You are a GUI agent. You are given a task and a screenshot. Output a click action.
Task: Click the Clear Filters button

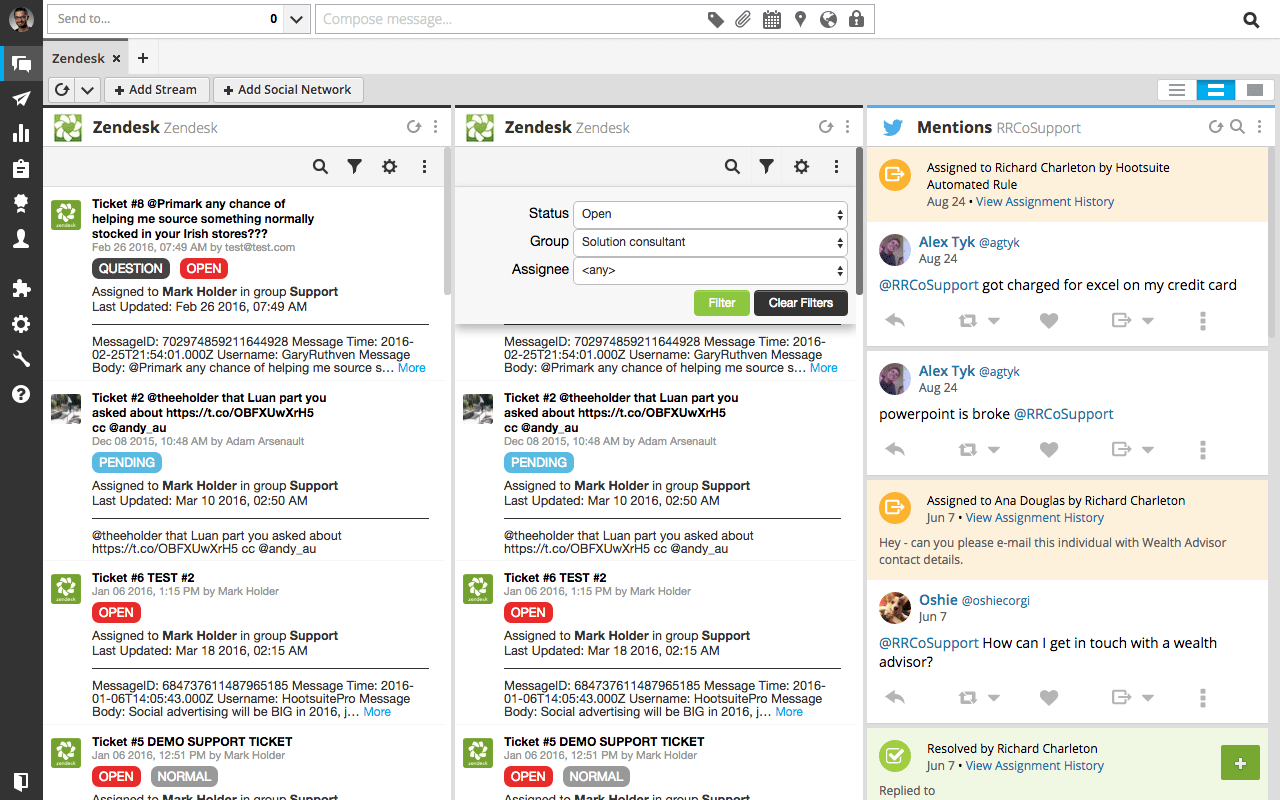(x=801, y=303)
